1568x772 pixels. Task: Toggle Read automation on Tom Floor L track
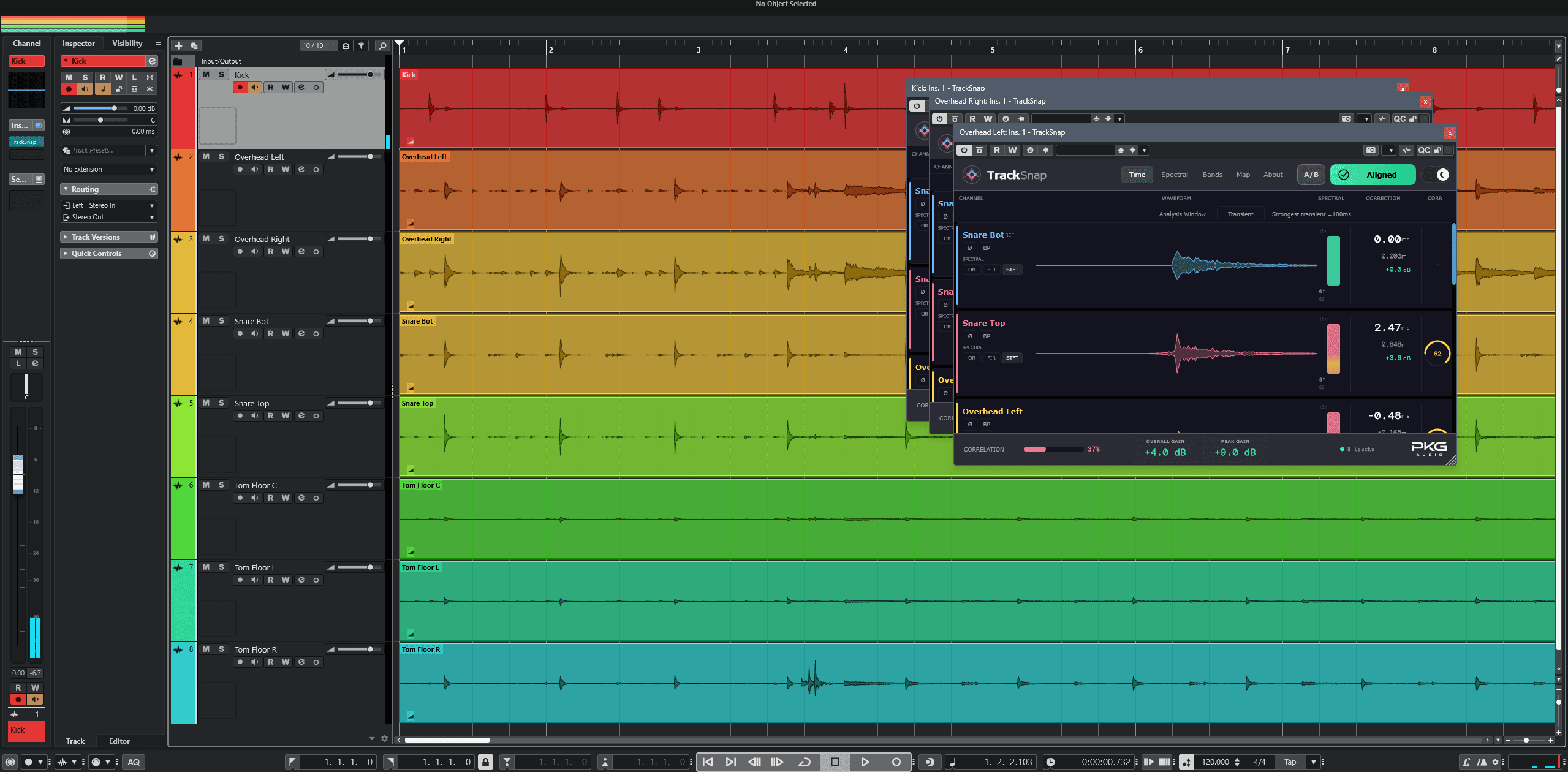tap(270, 580)
